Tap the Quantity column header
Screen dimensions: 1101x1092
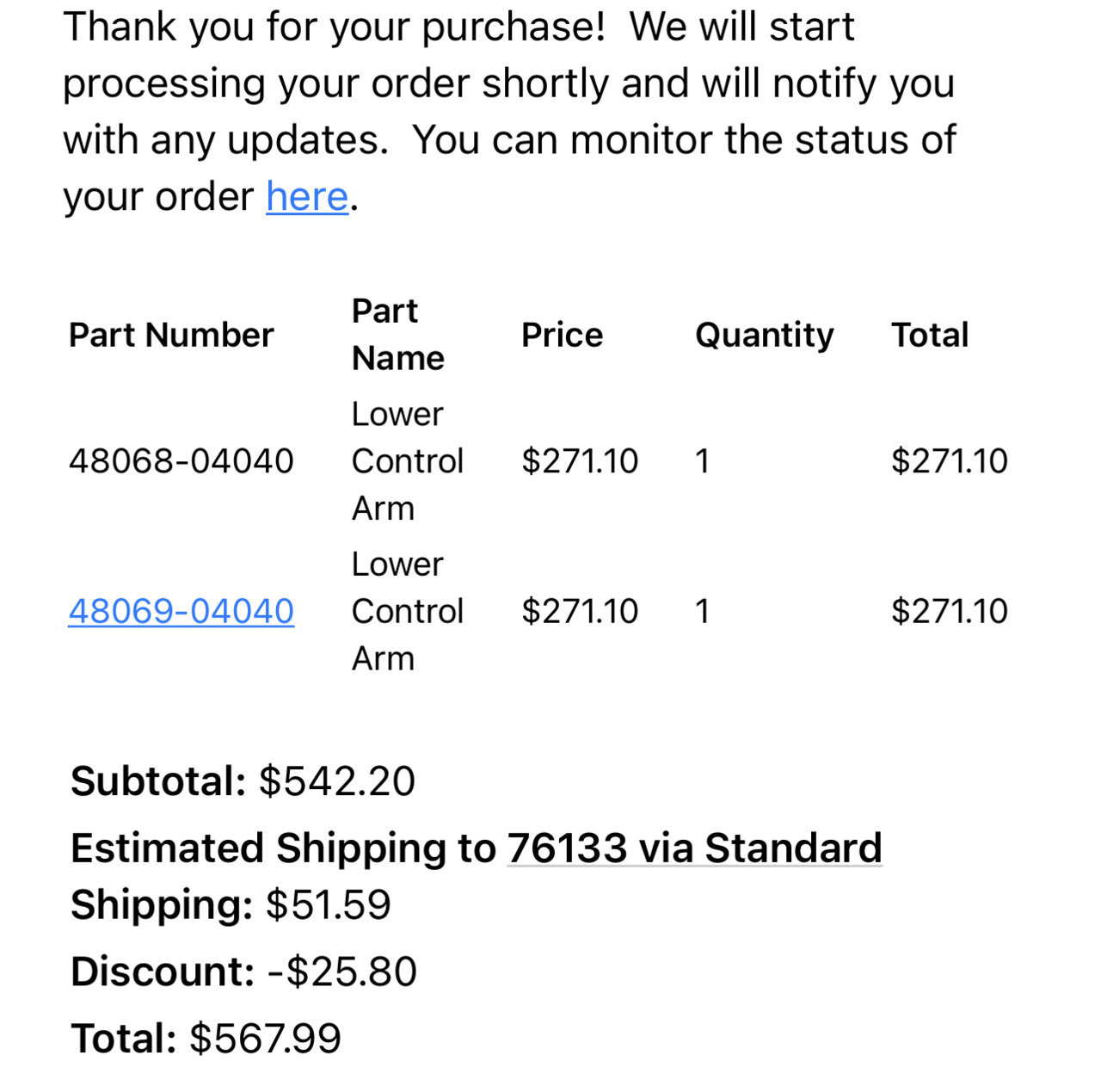click(765, 335)
